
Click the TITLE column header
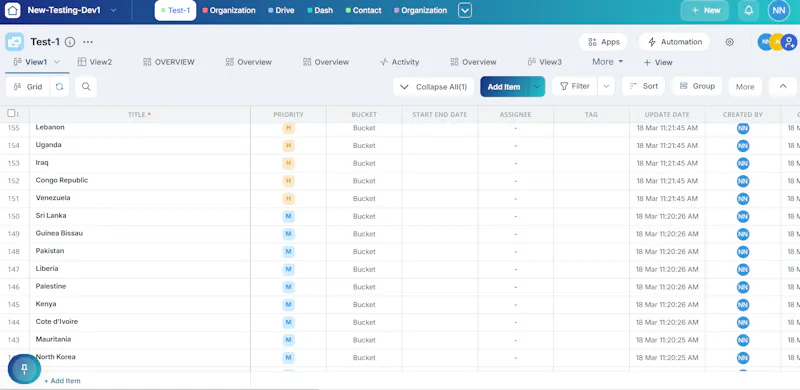(x=139, y=114)
